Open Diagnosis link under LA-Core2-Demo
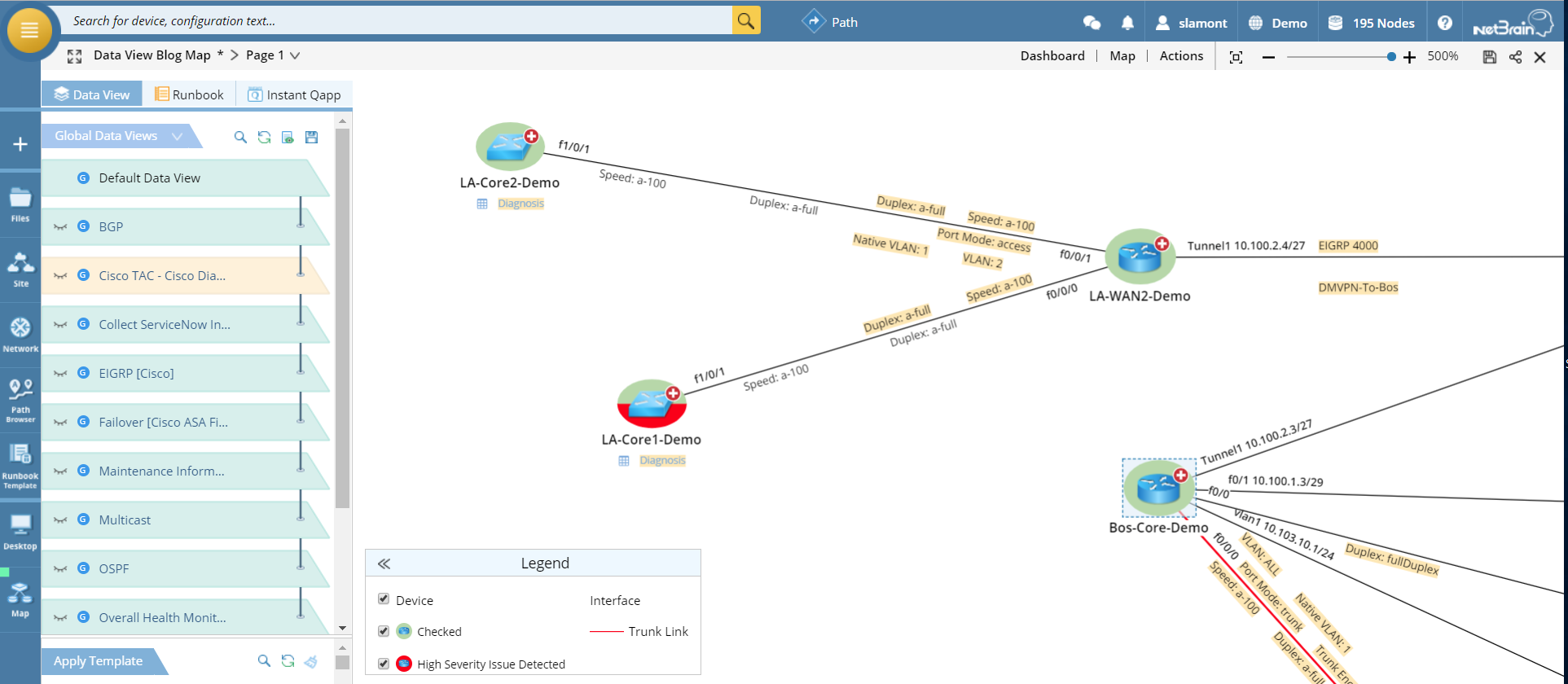The image size is (1568, 684). coord(520,204)
